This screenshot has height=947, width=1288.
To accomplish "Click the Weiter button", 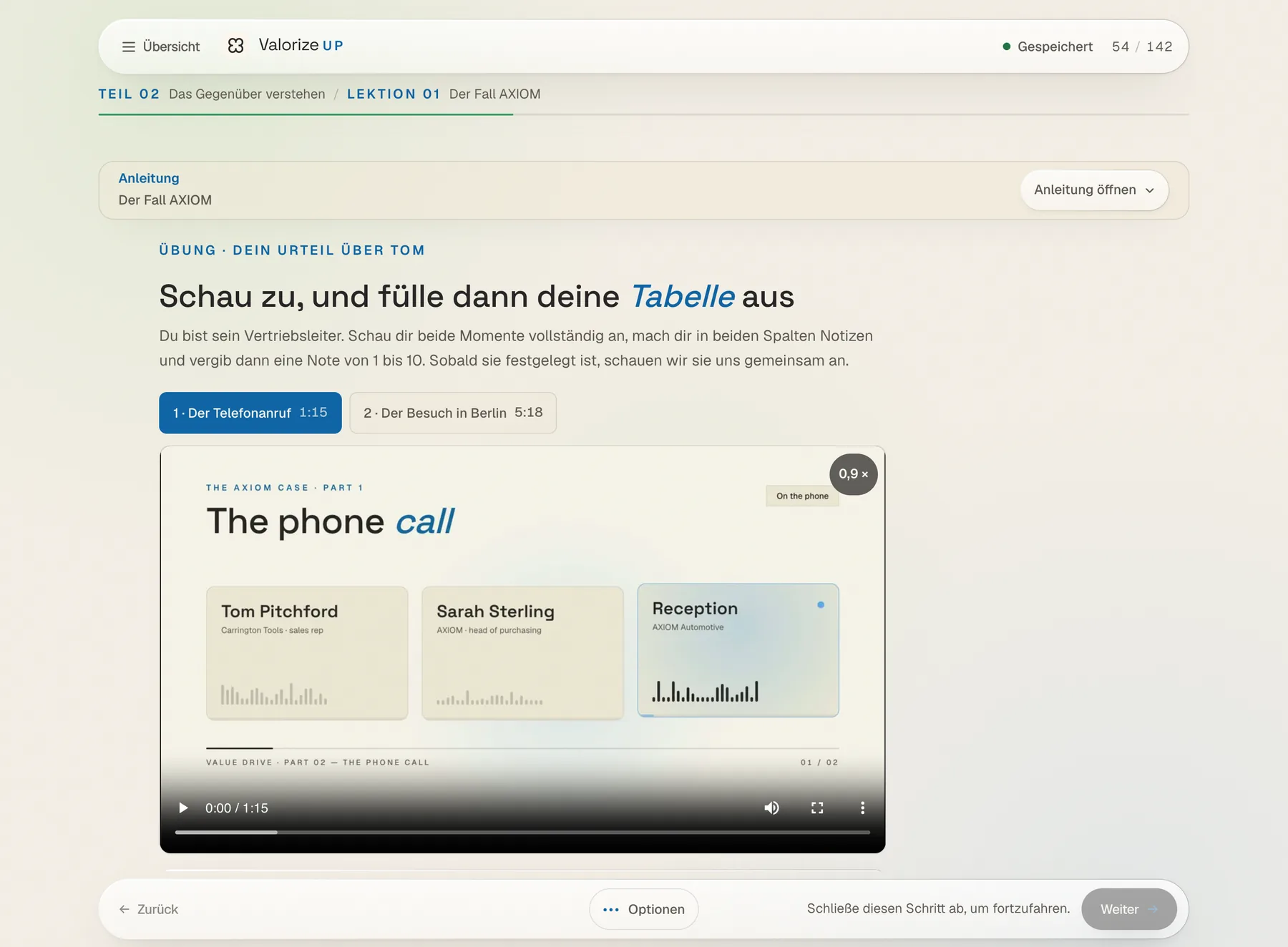I will (x=1129, y=909).
